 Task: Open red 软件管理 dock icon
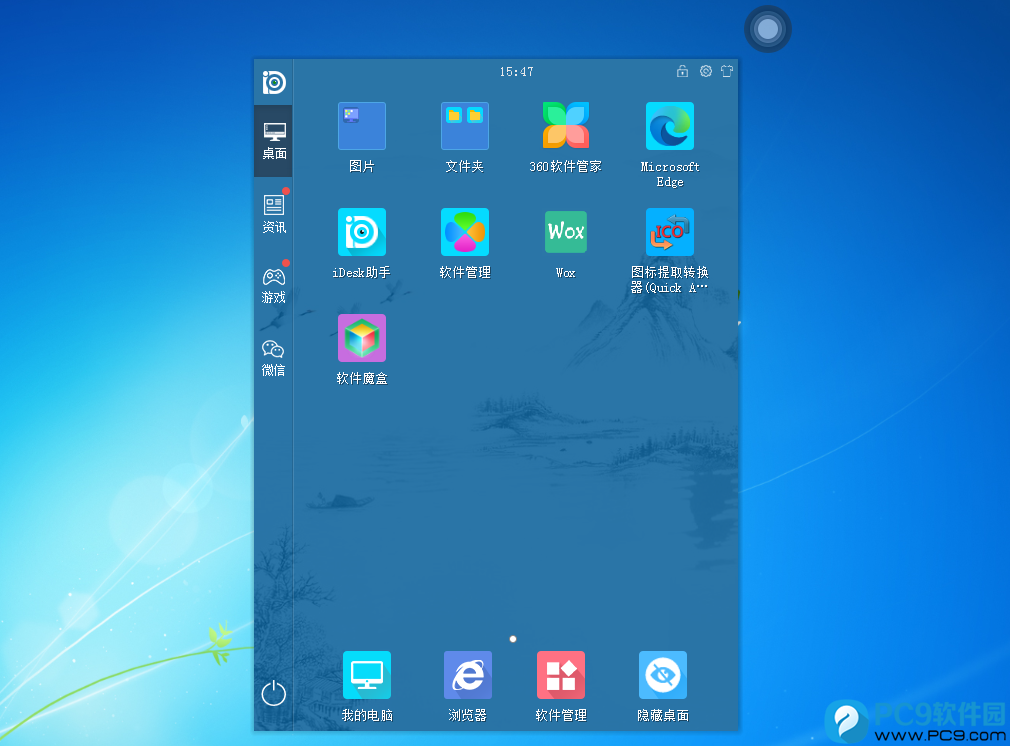click(x=560, y=675)
